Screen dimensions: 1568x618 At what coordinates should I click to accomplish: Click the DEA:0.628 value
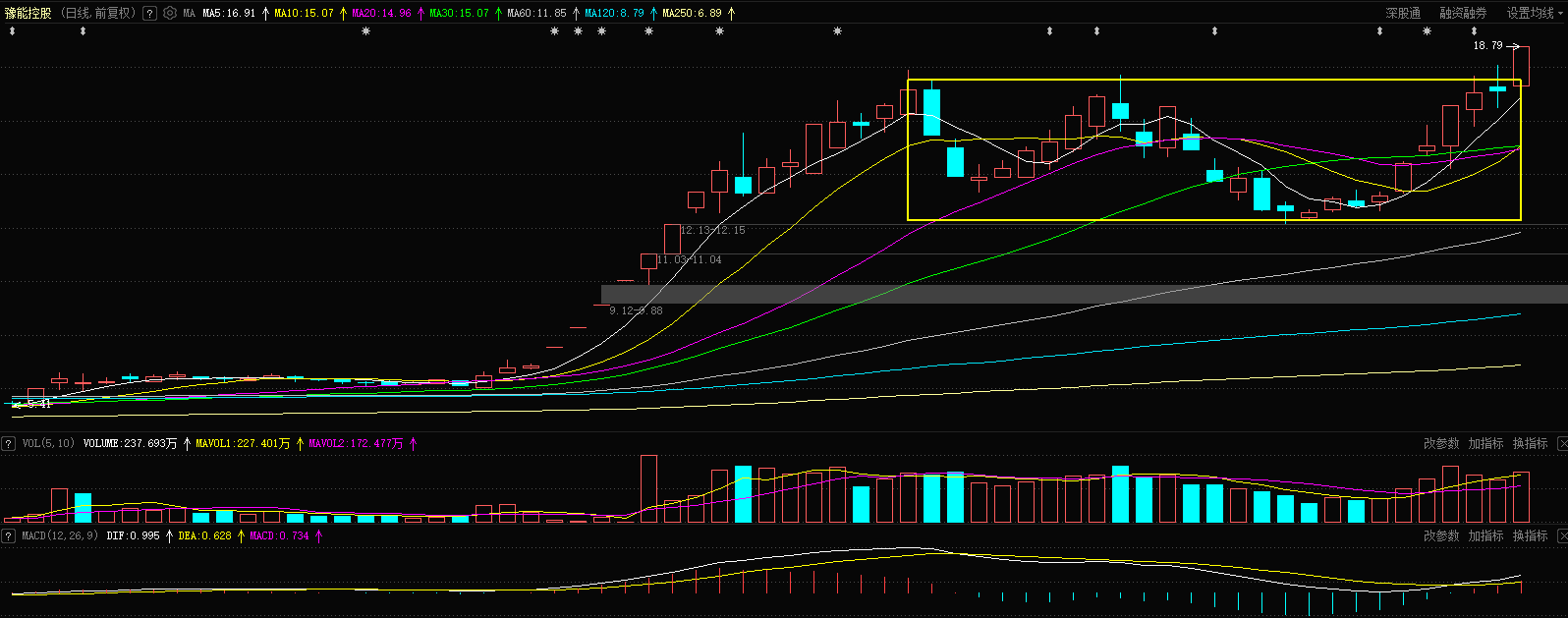[x=204, y=535]
